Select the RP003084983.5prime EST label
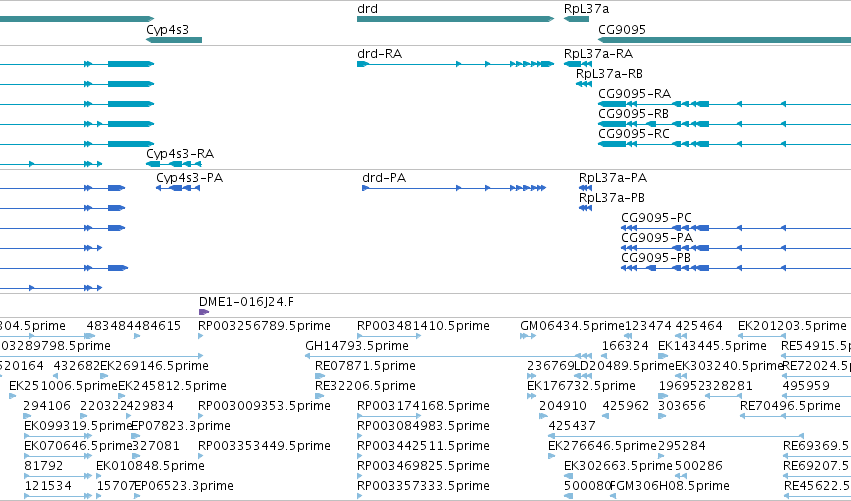The width and height of the screenshot is (851, 501). coord(423,427)
